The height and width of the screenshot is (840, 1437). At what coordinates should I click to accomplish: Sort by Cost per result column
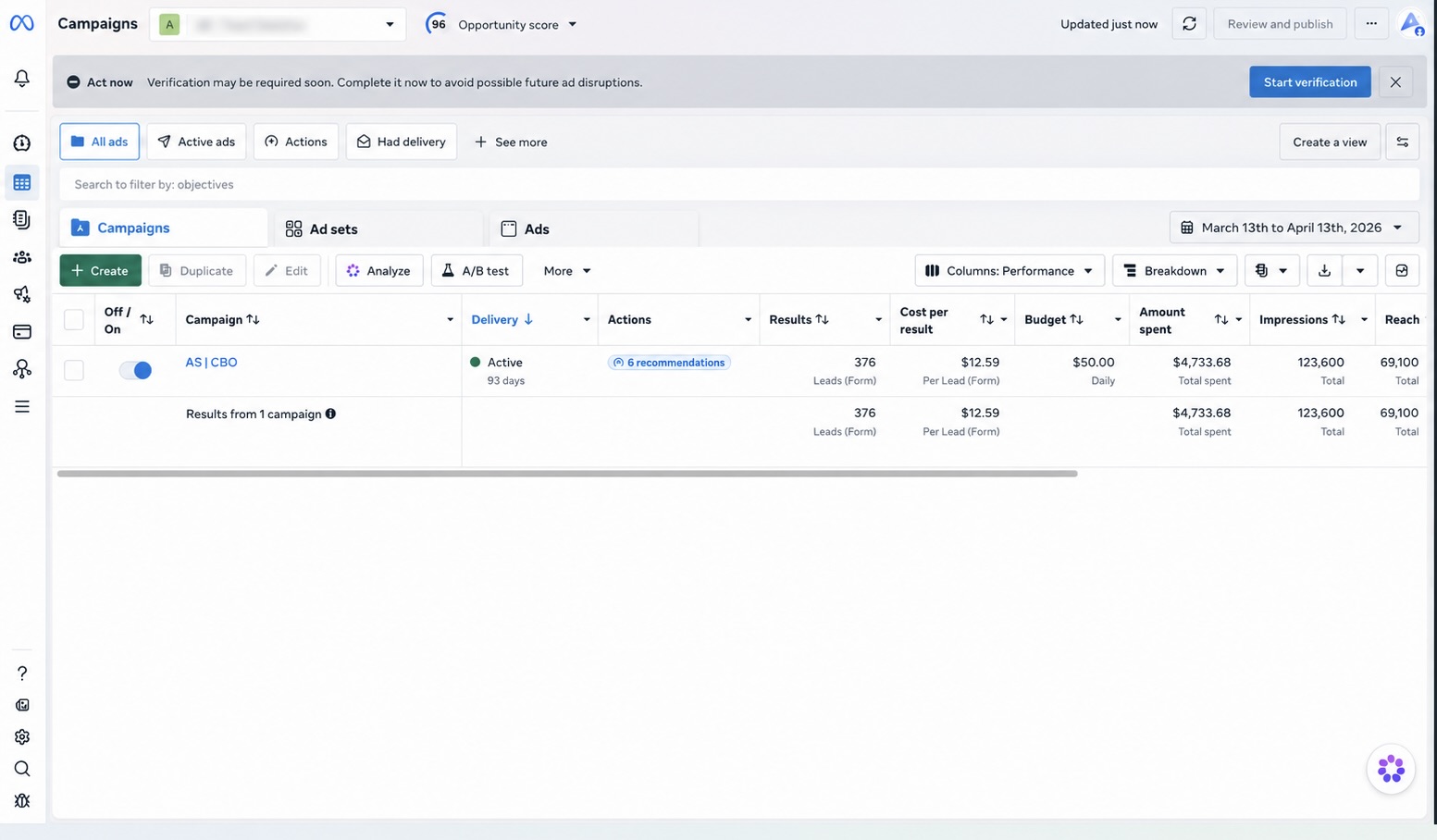coord(986,320)
